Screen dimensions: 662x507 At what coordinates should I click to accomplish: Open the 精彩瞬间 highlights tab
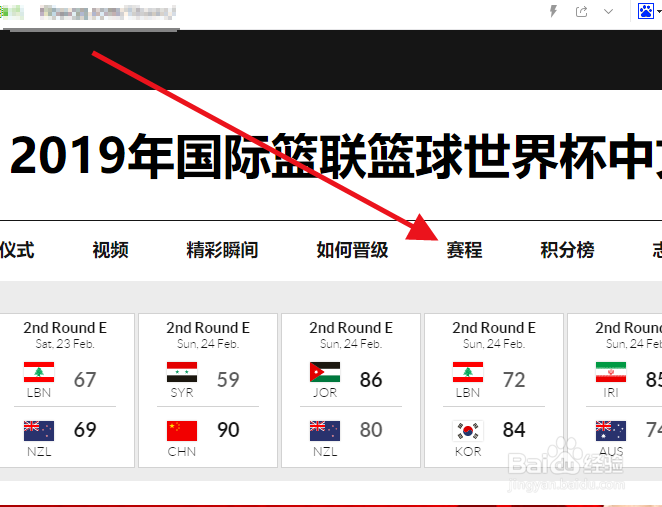point(222,250)
